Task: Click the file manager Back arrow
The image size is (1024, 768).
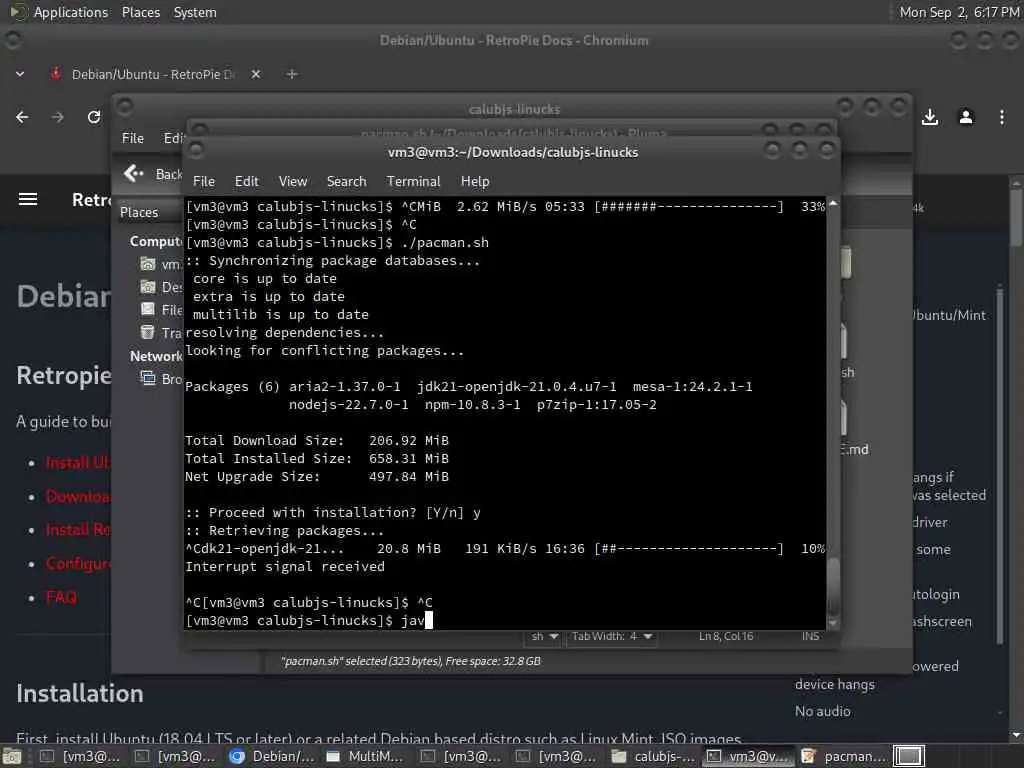Action: point(134,174)
